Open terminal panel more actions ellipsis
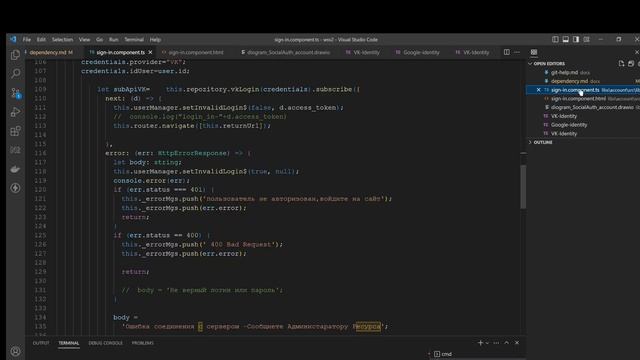Viewport: 640px width, 360px height. (496, 343)
